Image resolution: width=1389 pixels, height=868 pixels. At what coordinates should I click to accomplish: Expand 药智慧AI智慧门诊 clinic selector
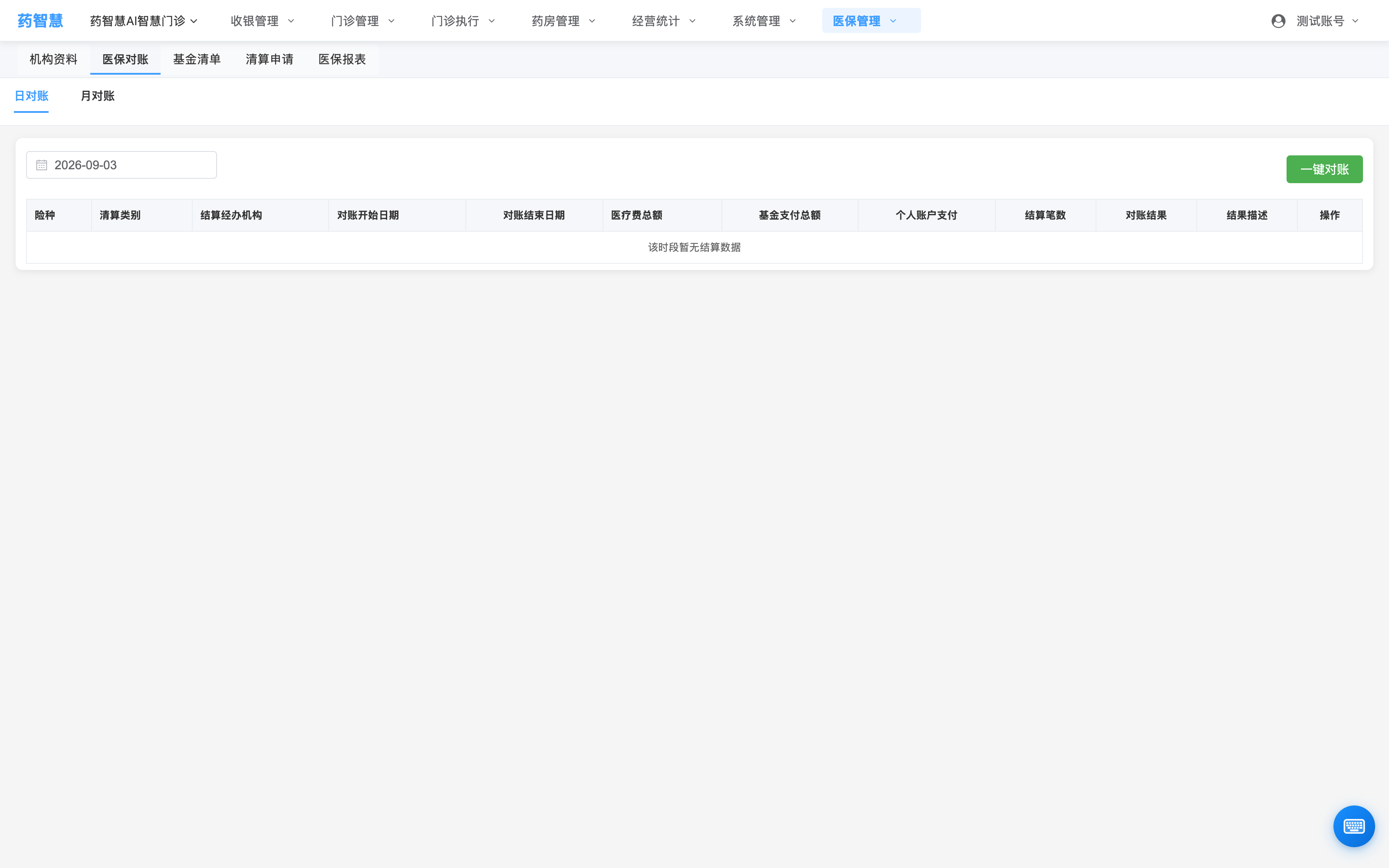coord(144,21)
